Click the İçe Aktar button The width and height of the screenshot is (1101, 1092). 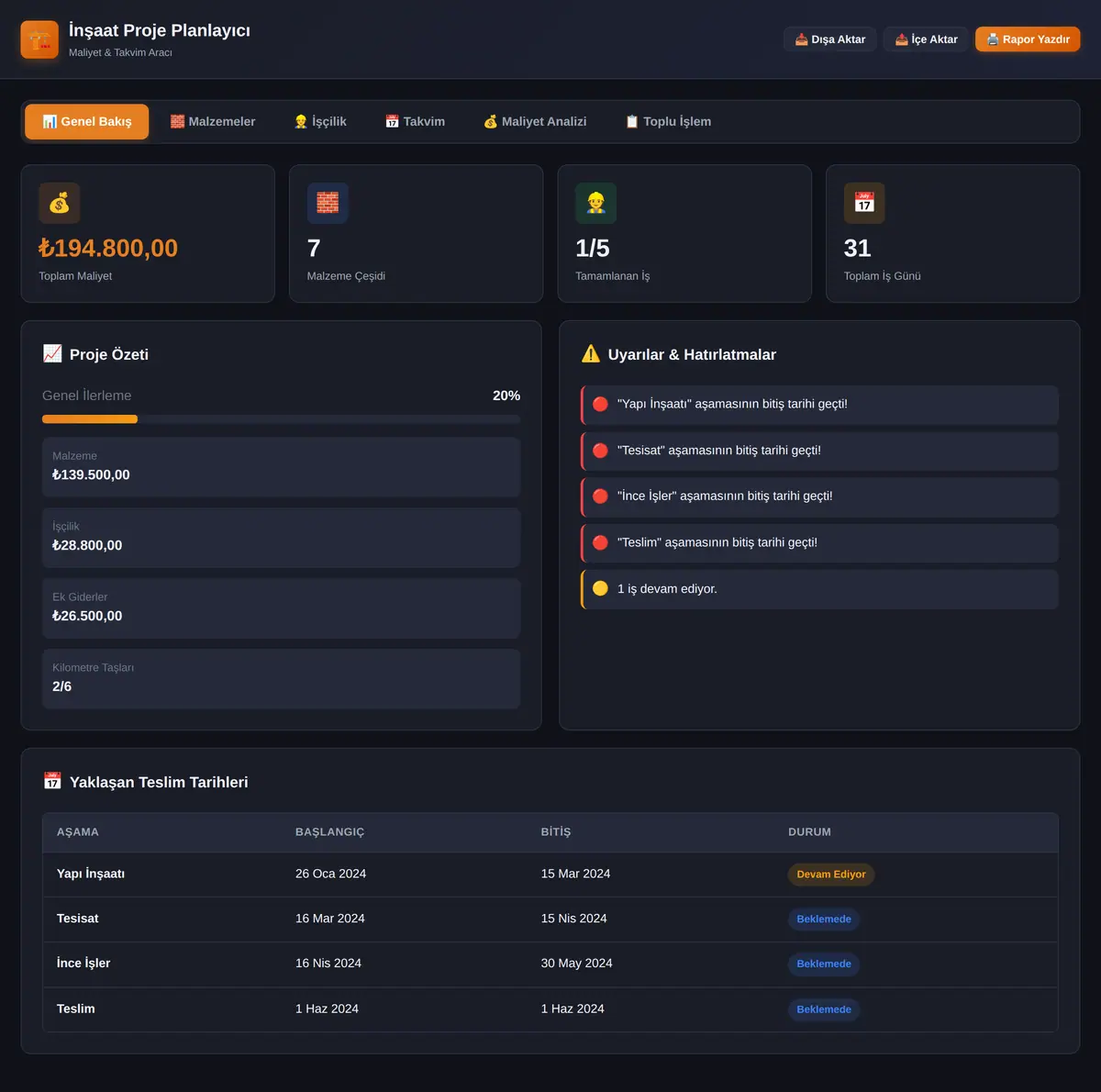[926, 39]
